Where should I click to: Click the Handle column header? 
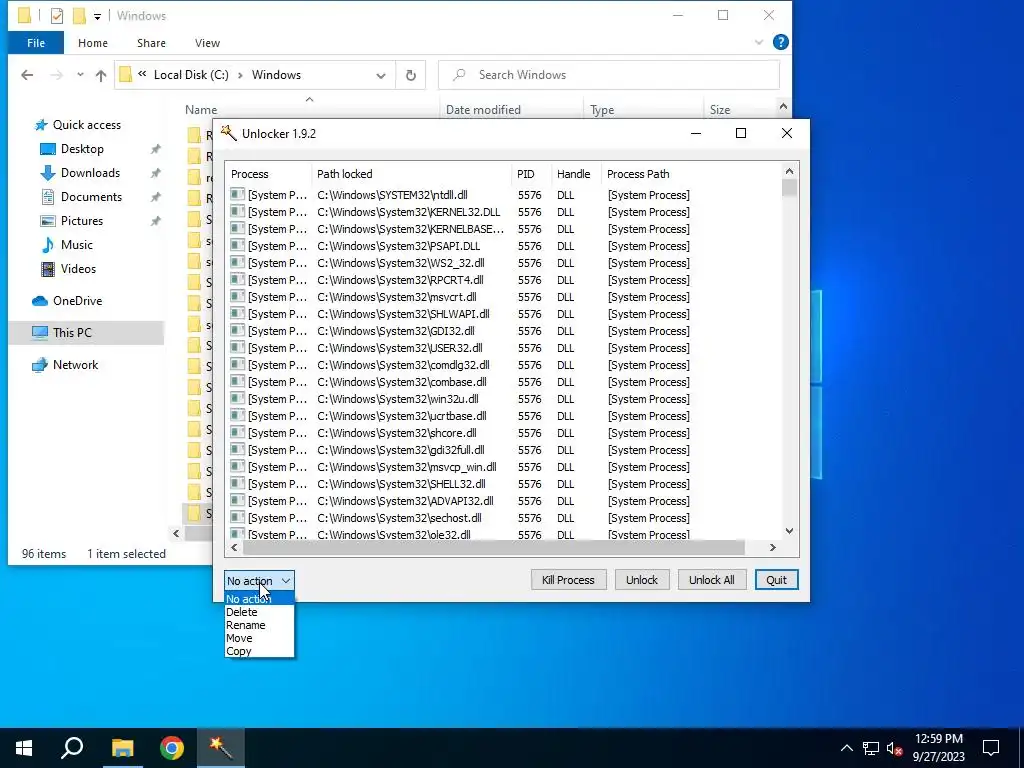576,174
